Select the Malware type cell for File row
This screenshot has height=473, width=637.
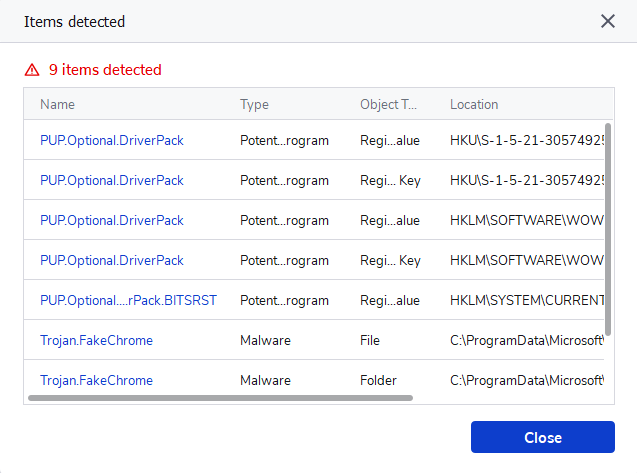pos(265,341)
